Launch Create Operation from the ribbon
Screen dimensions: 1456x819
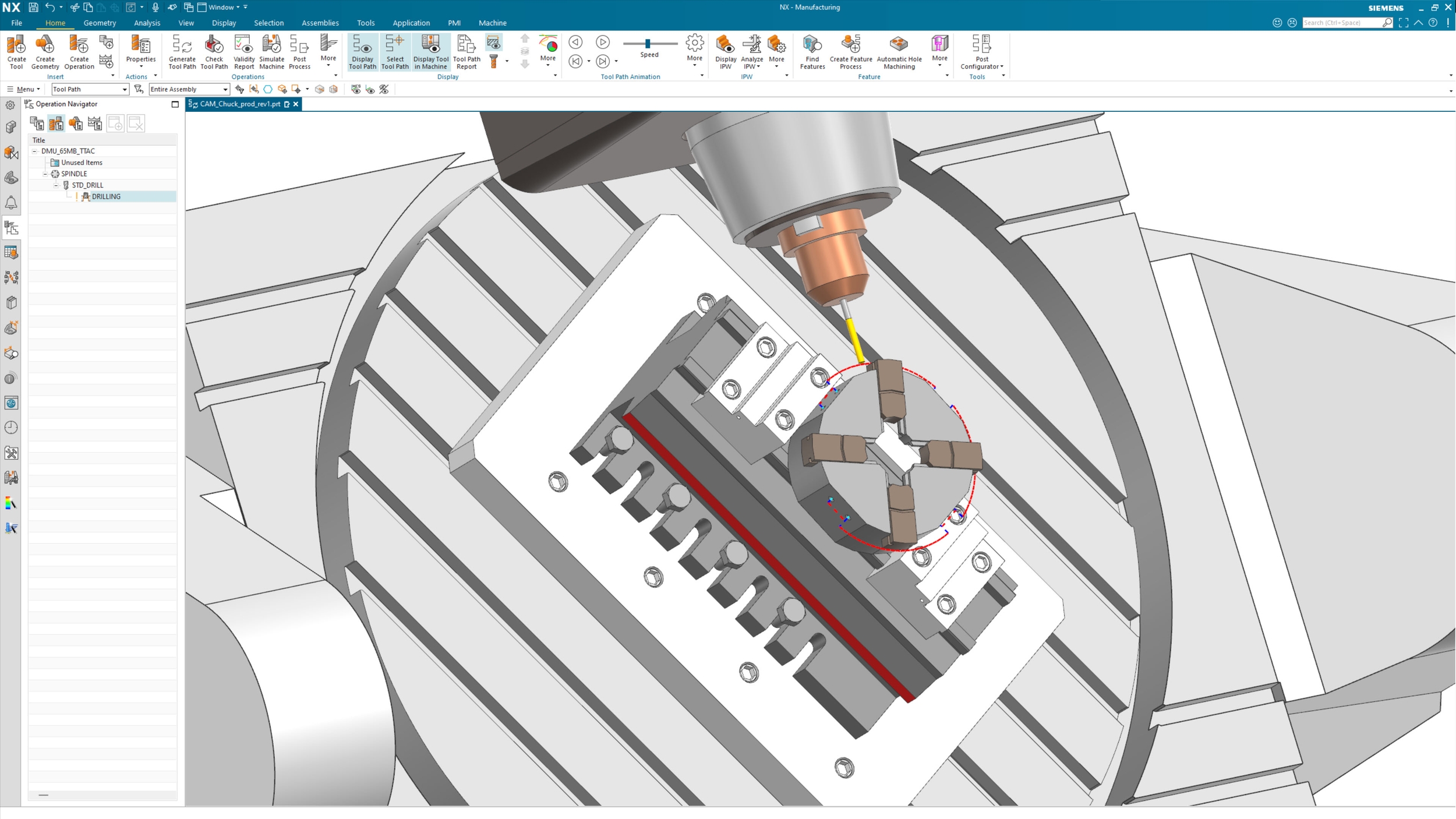tap(79, 52)
